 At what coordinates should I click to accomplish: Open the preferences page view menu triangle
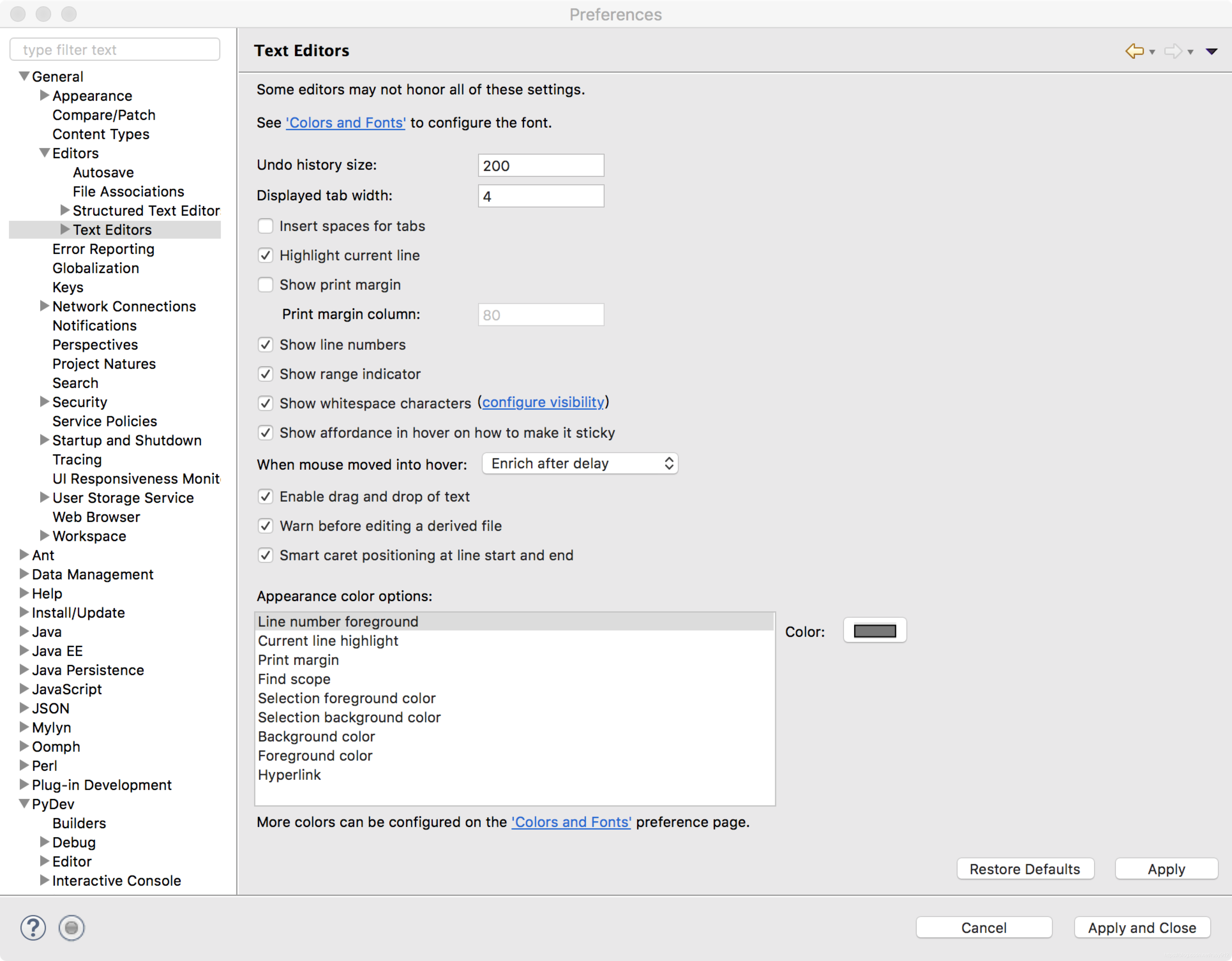1211,52
